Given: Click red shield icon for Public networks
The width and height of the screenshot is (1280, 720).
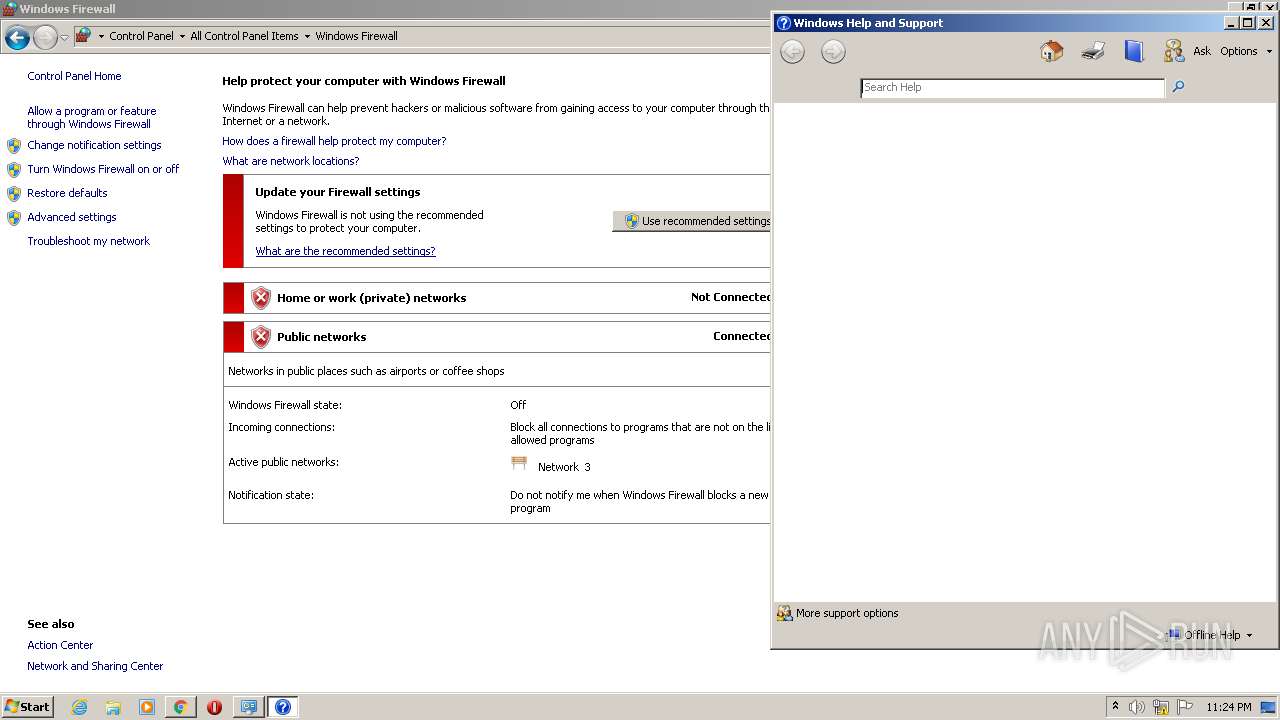Looking at the screenshot, I should pyautogui.click(x=261, y=336).
